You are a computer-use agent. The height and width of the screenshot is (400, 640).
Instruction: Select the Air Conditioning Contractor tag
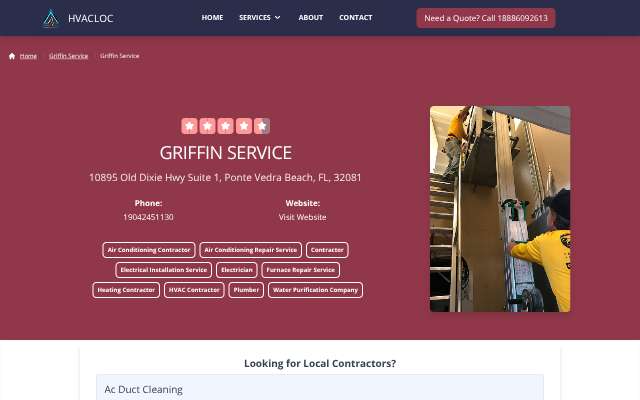149,250
